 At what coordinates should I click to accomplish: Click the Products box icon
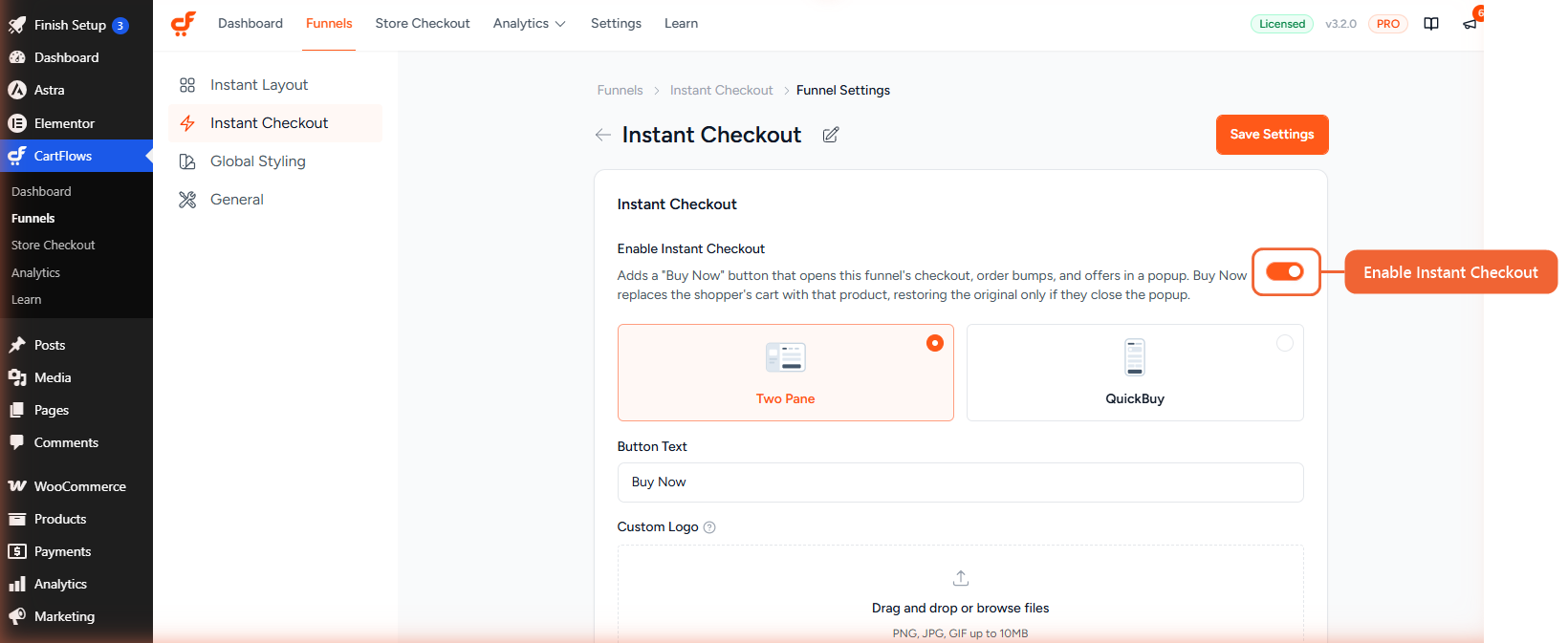click(x=17, y=519)
